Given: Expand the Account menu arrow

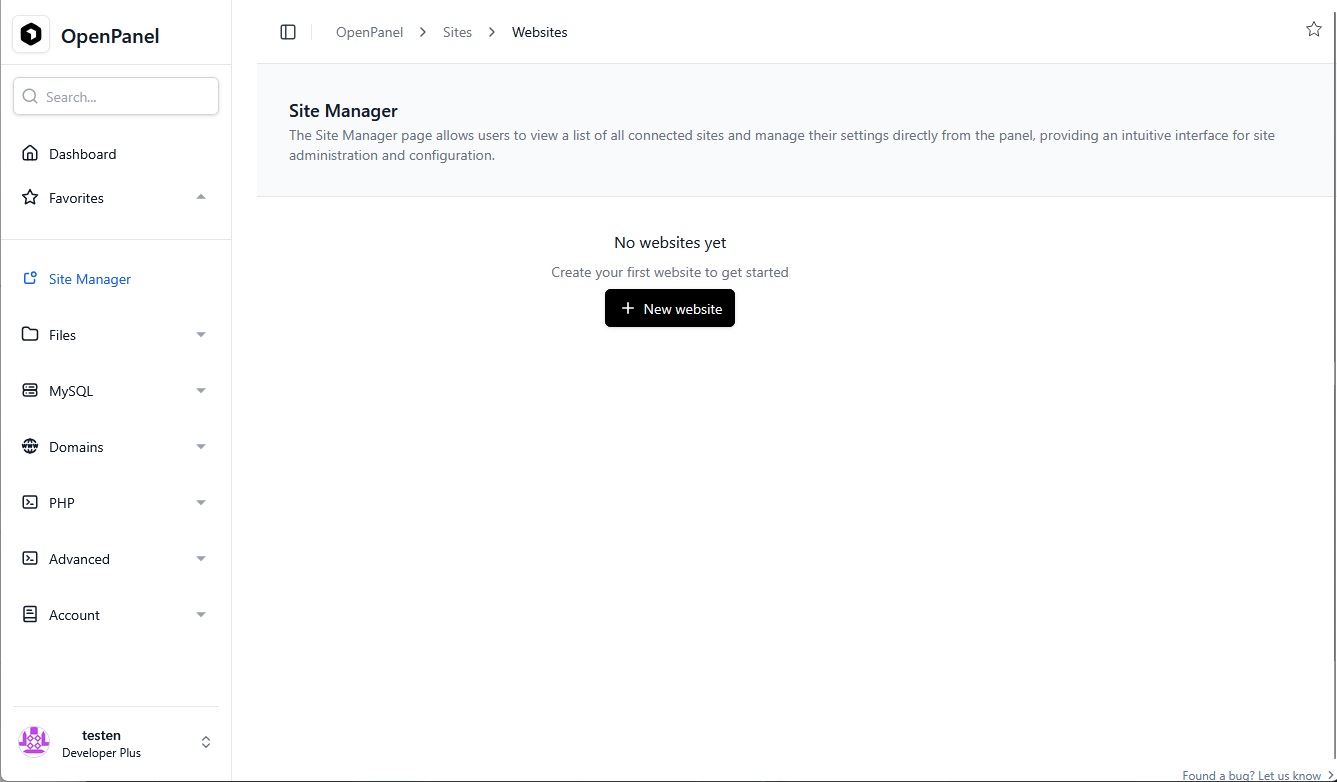Looking at the screenshot, I should point(201,615).
